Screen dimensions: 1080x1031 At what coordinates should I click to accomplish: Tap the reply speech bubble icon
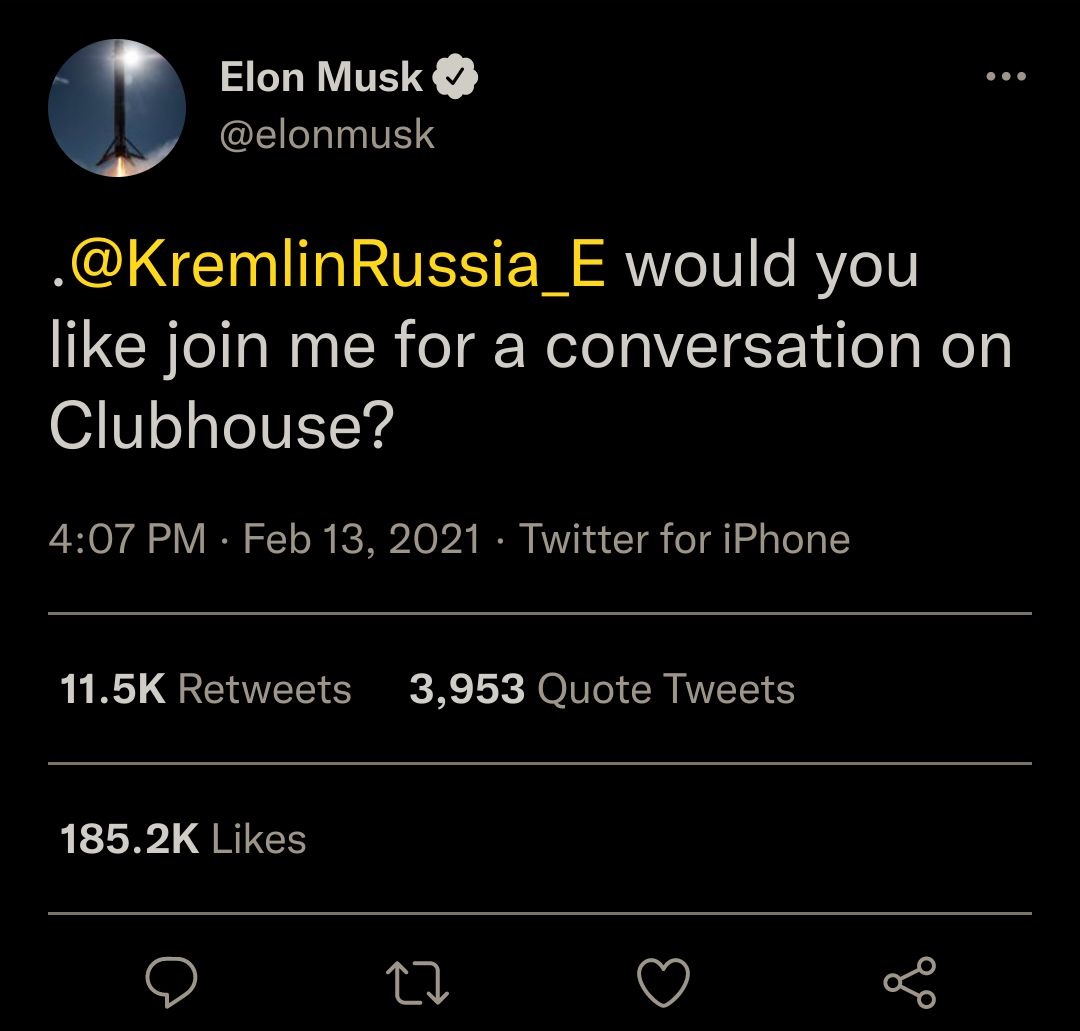(171, 982)
